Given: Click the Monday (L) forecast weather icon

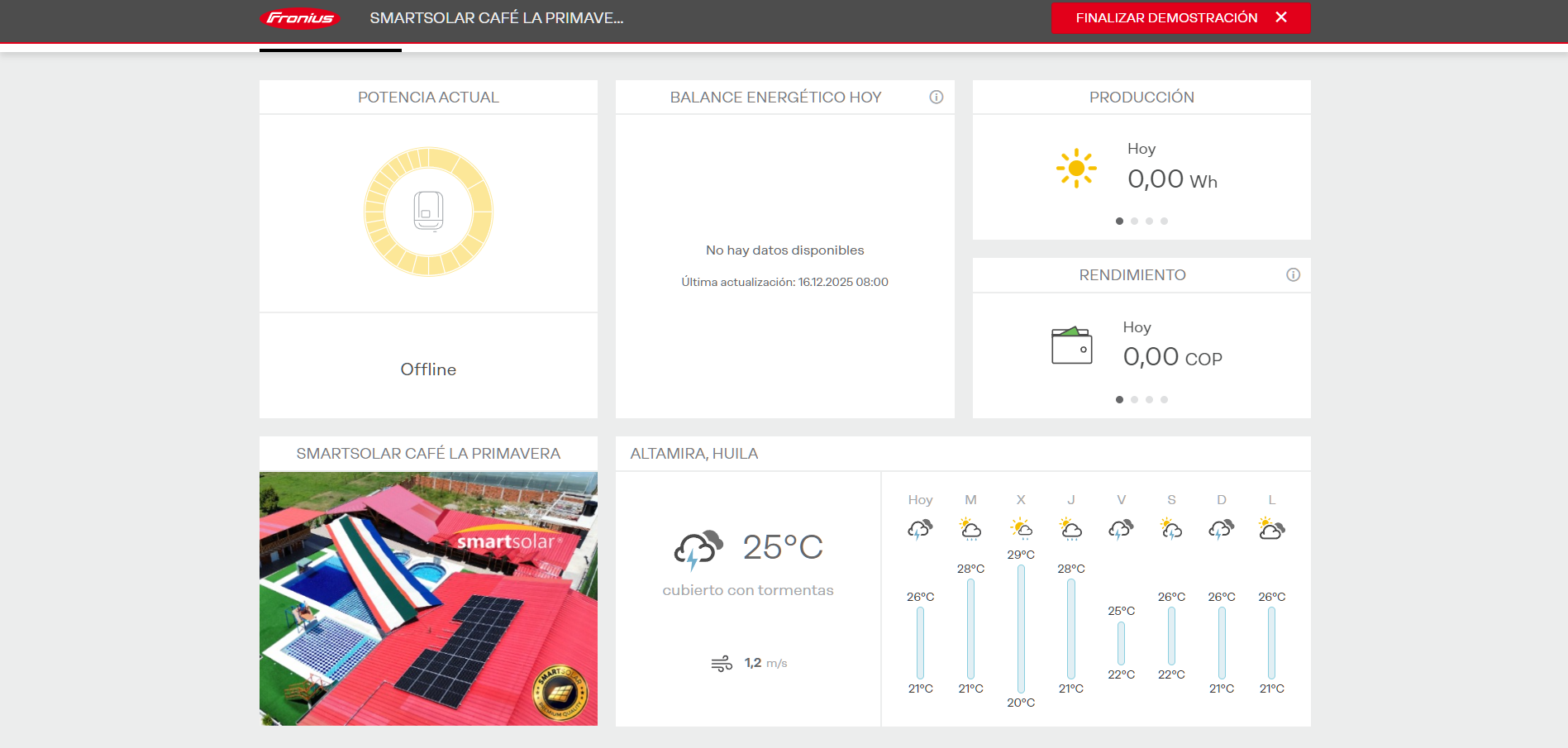Looking at the screenshot, I should click(1271, 529).
